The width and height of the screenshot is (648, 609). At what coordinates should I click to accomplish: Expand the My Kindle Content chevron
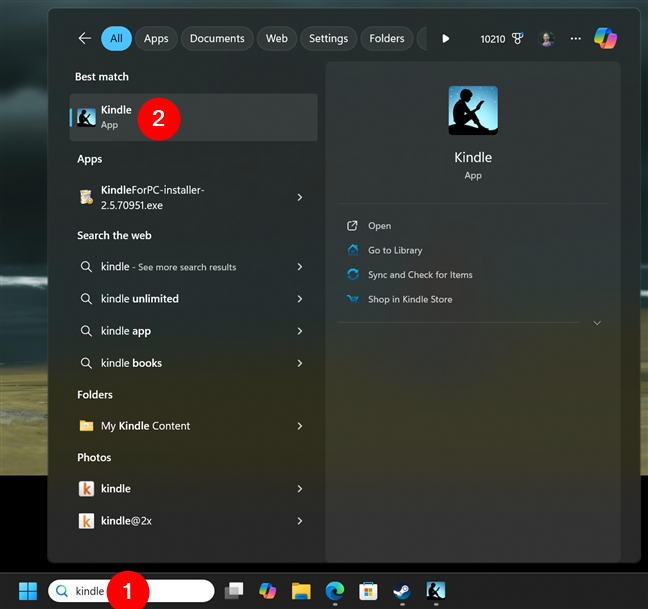click(x=300, y=426)
